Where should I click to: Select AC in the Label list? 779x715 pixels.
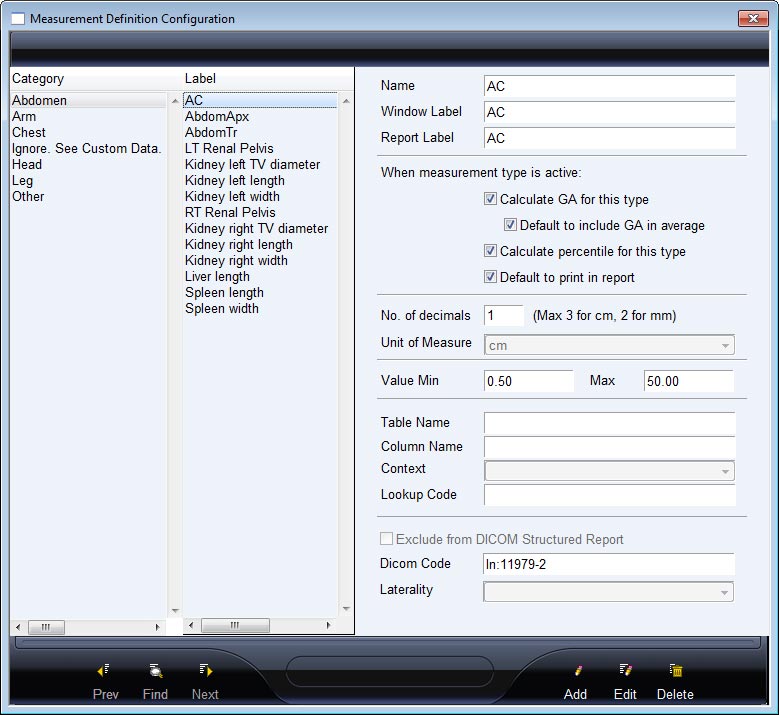click(260, 100)
